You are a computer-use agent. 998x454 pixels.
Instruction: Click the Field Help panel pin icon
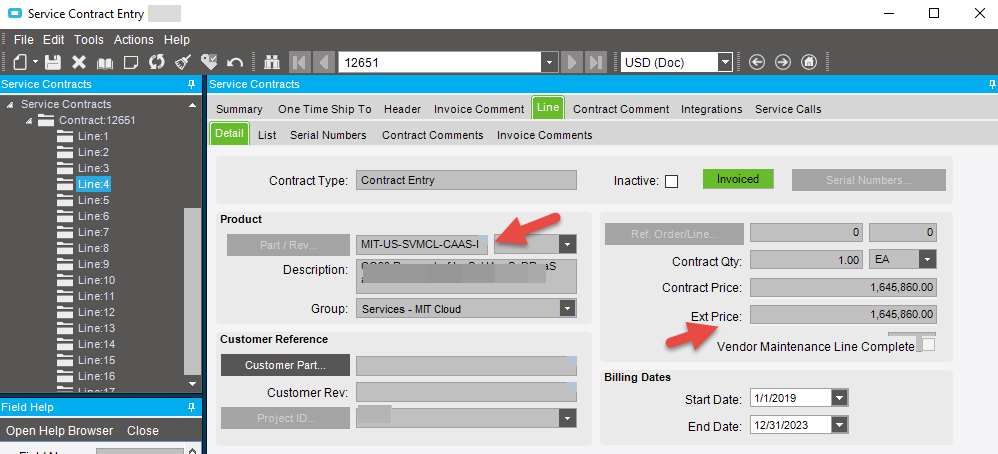coord(191,407)
